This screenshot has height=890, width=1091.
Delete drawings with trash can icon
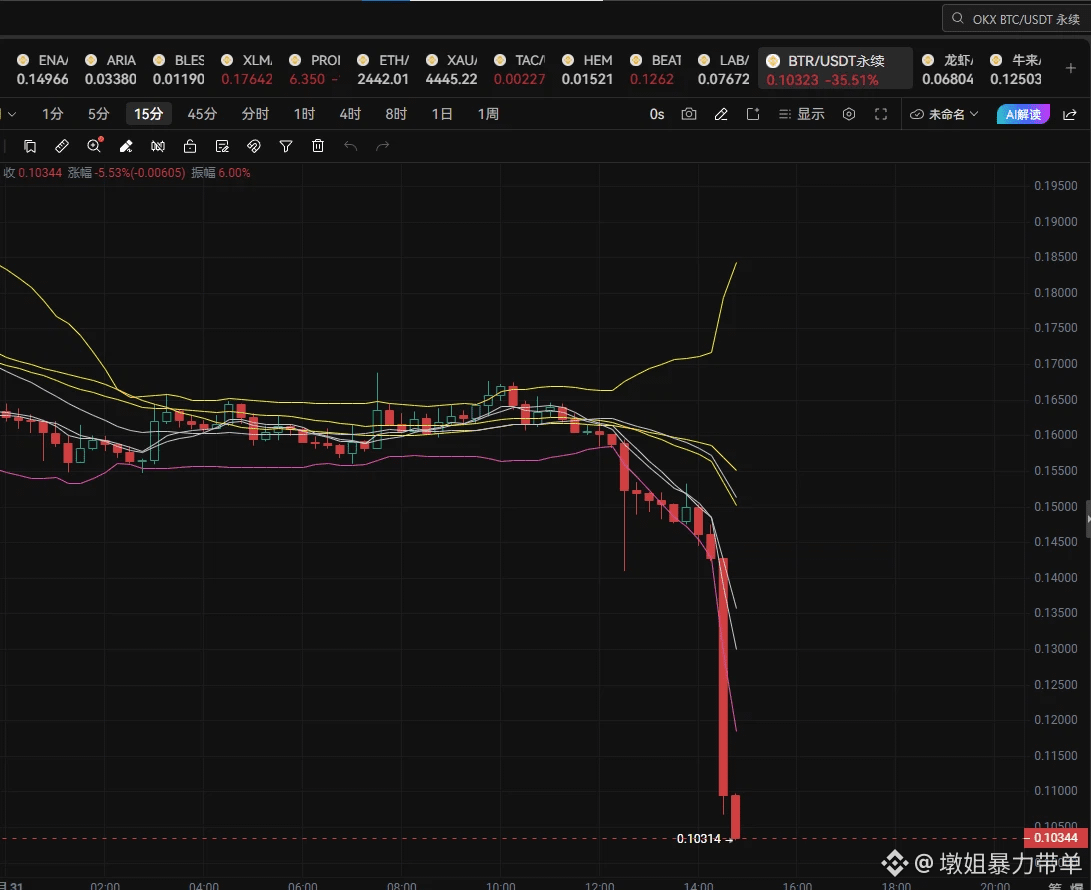(318, 146)
